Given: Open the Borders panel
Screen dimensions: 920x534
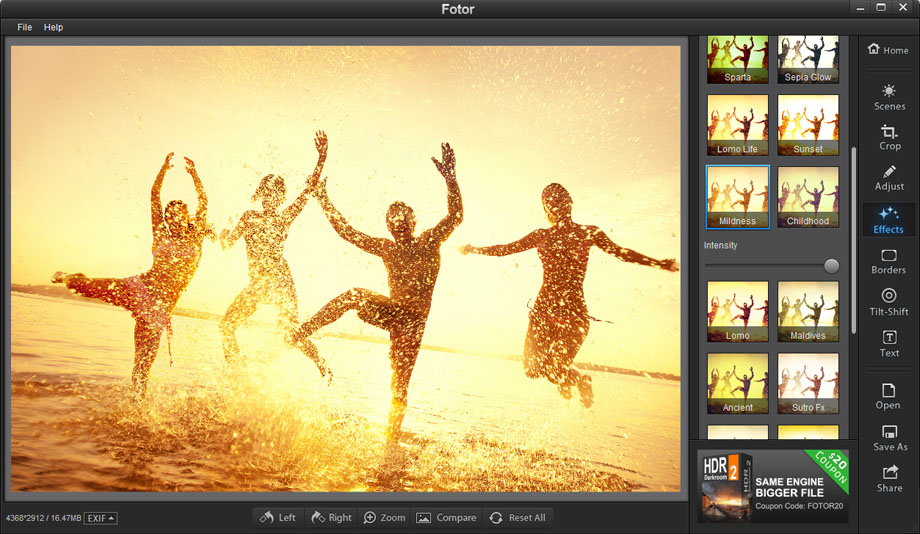Looking at the screenshot, I should click(x=888, y=261).
